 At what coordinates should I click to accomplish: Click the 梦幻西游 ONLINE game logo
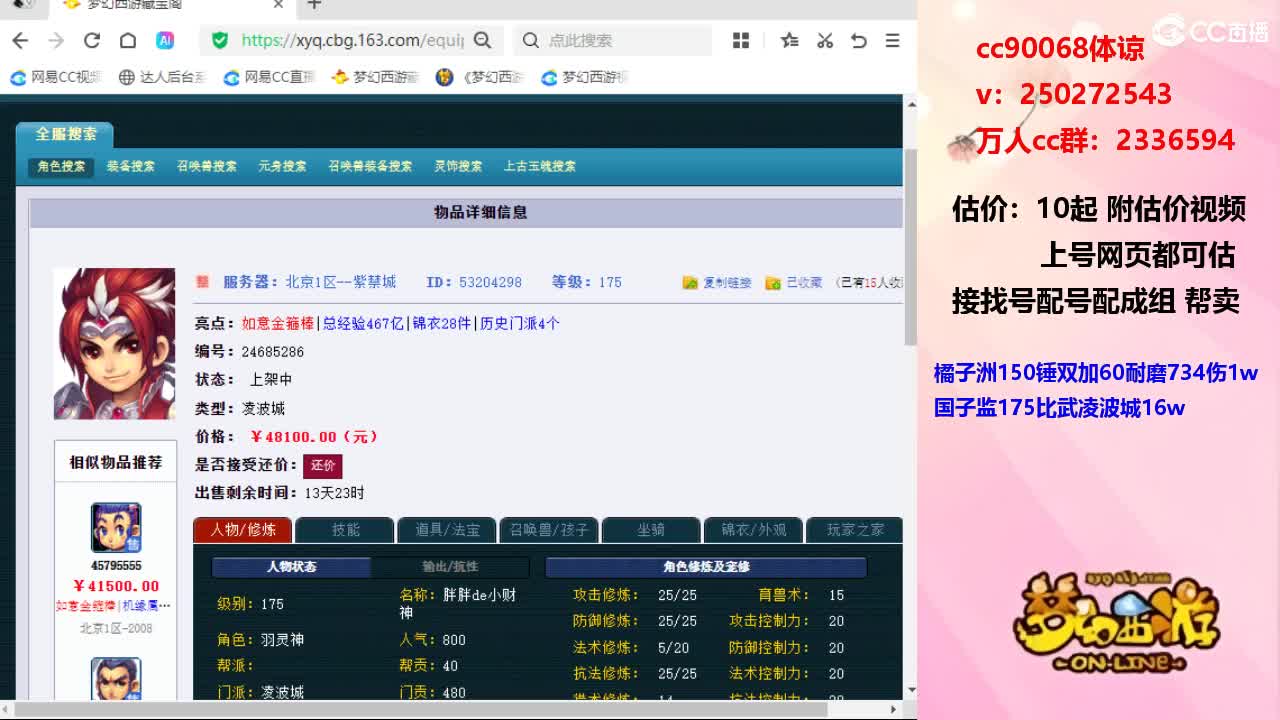pos(1116,623)
